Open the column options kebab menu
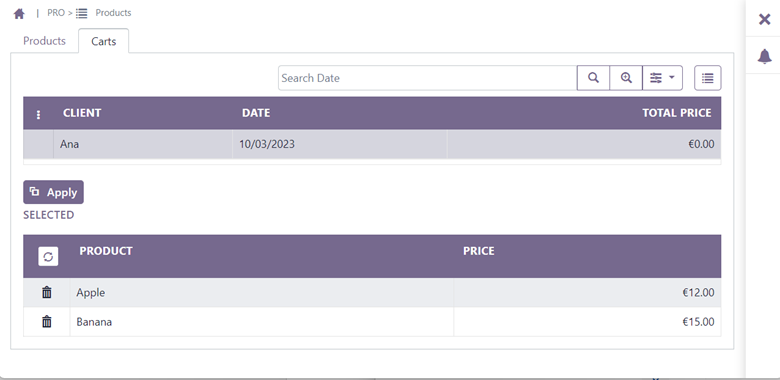 tap(38, 115)
